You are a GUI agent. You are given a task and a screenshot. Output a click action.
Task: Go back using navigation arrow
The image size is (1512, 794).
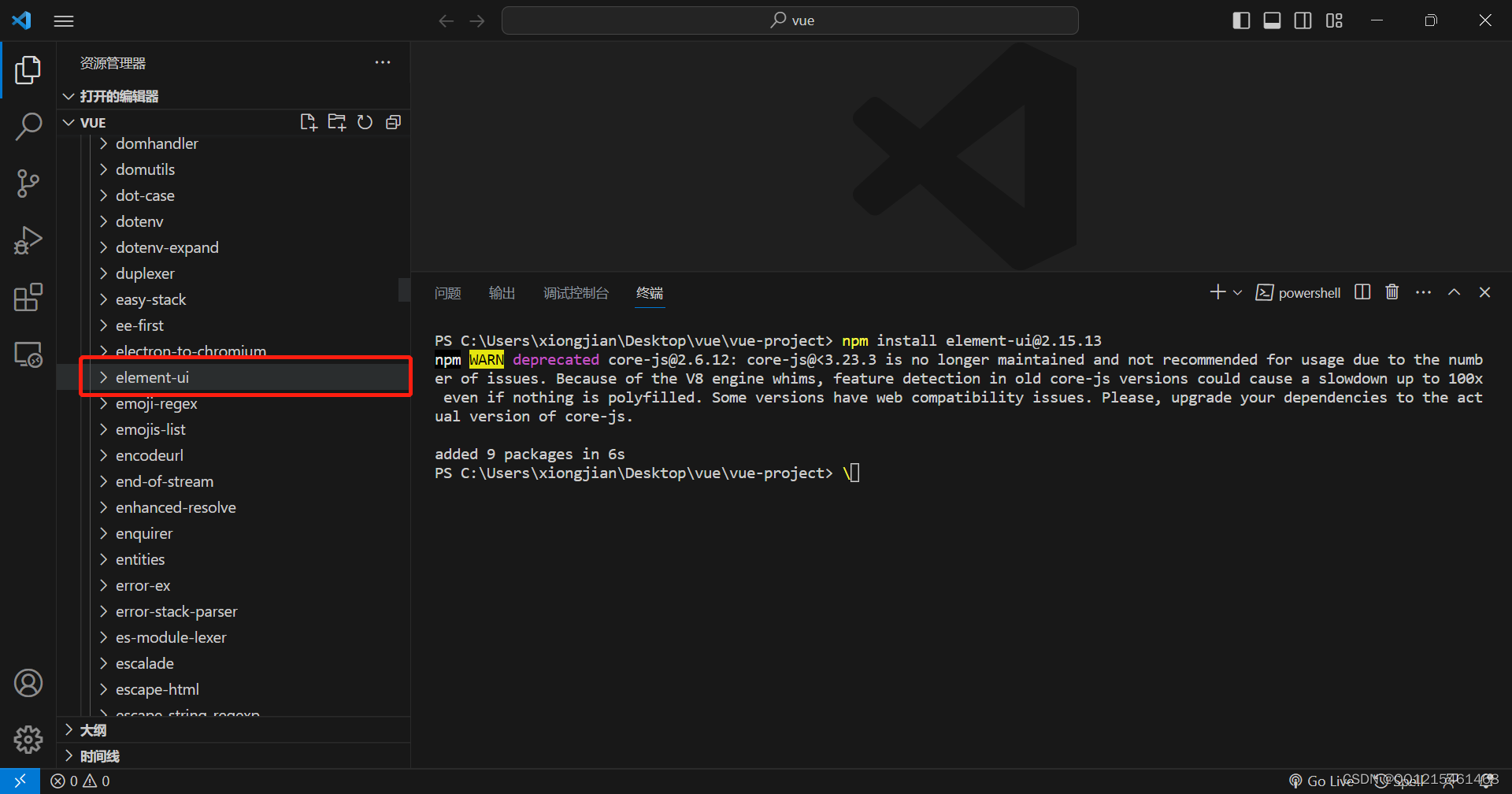coord(447,20)
